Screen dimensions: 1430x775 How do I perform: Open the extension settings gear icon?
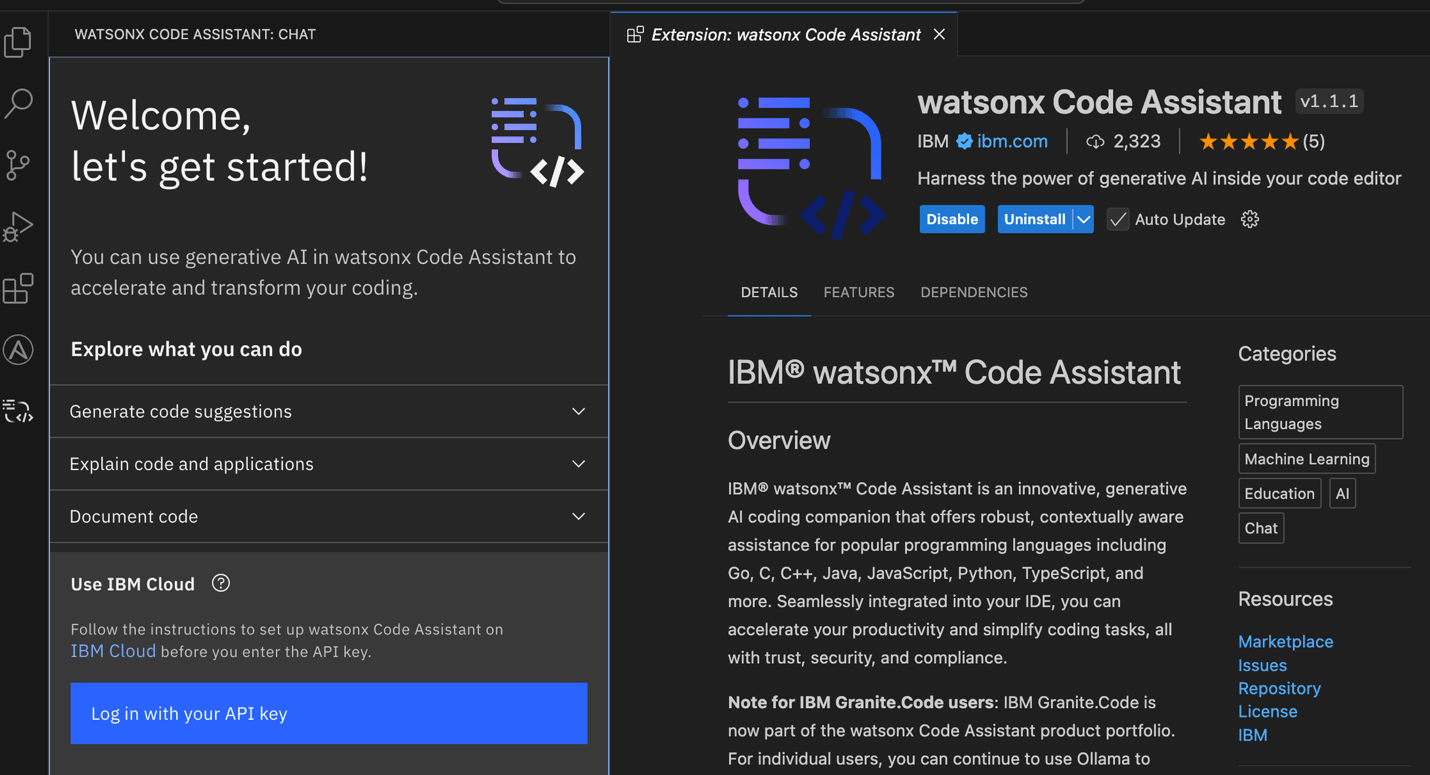click(1250, 219)
